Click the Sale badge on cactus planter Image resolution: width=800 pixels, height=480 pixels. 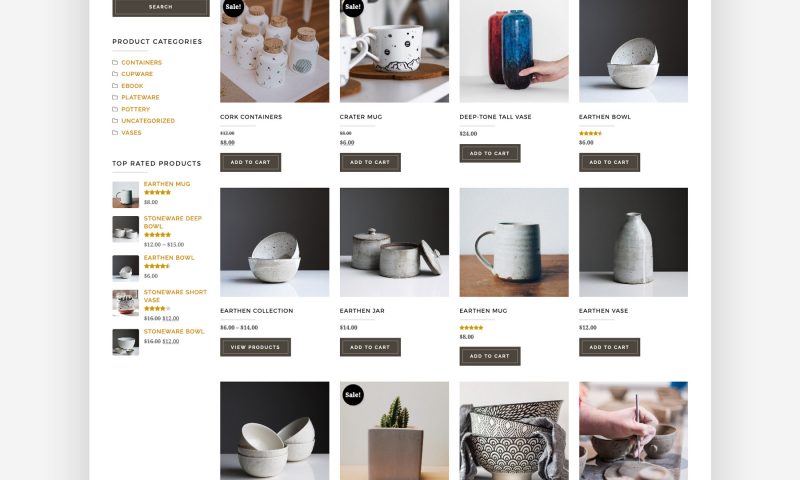[x=353, y=394]
